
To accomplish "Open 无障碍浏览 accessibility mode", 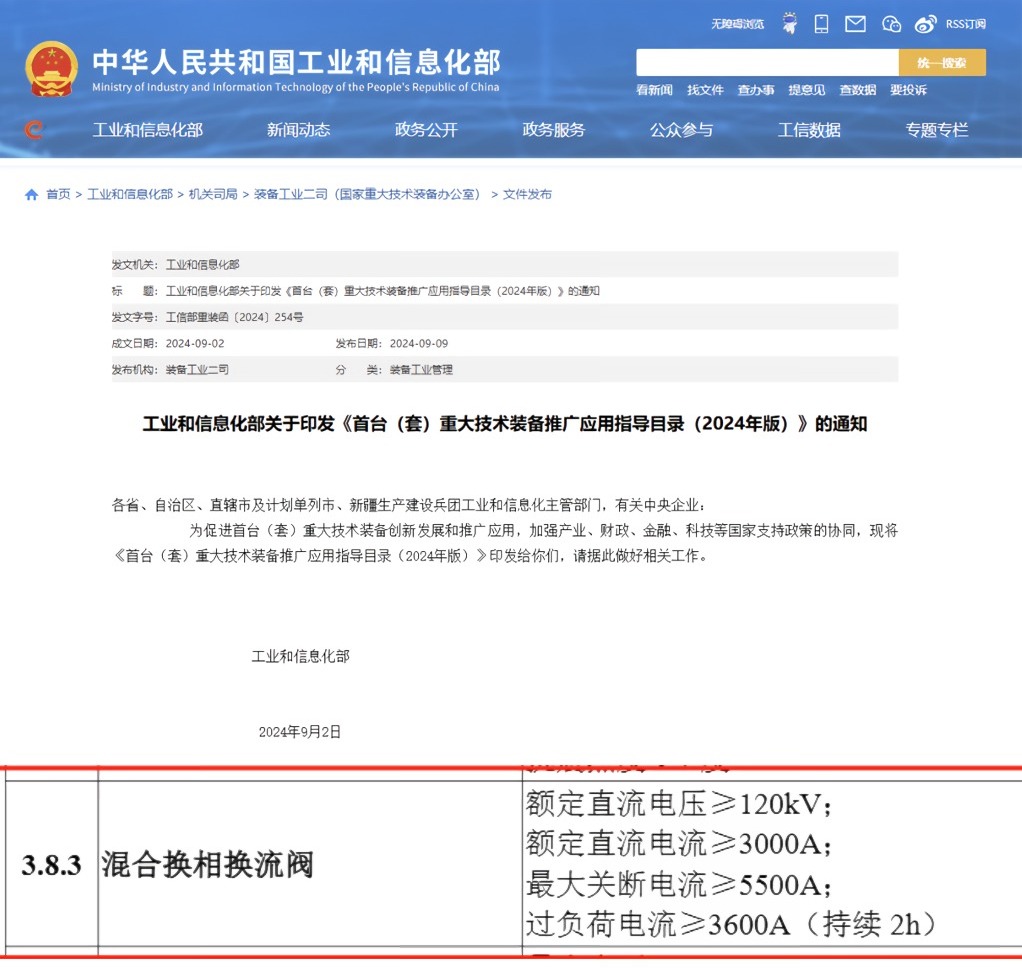I will (x=737, y=24).
